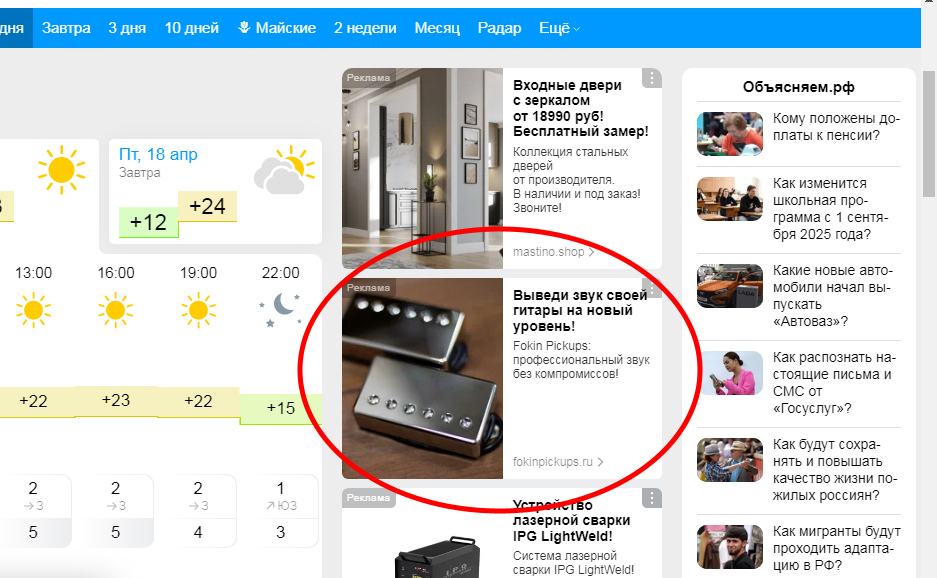Click the sunny weather icon at 13:00

(33, 310)
